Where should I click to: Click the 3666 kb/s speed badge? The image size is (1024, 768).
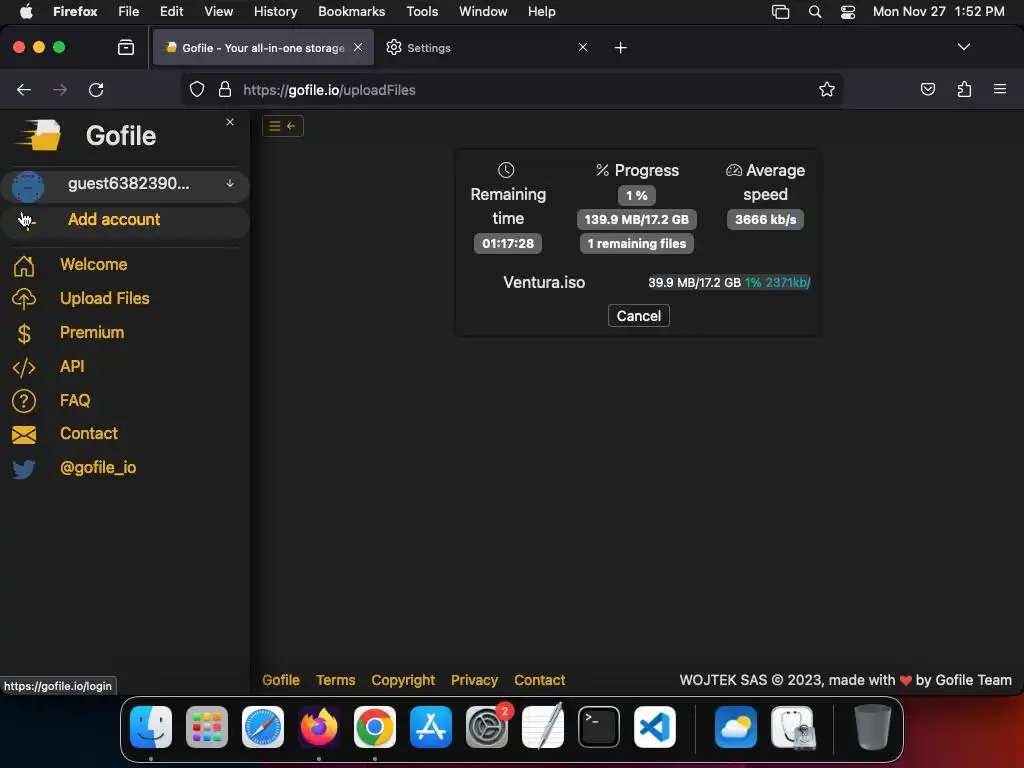765,219
